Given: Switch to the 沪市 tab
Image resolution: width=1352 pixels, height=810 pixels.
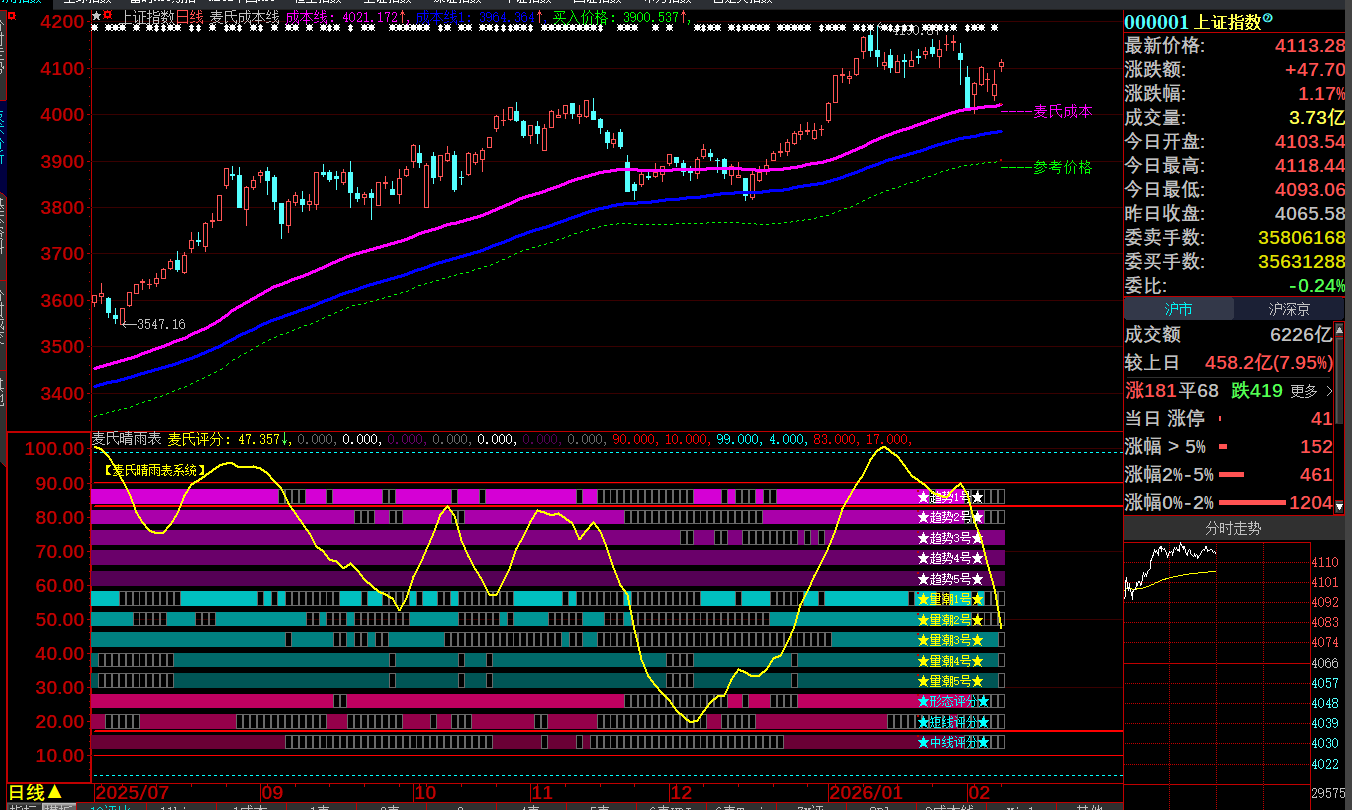Looking at the screenshot, I should 1178,309.
